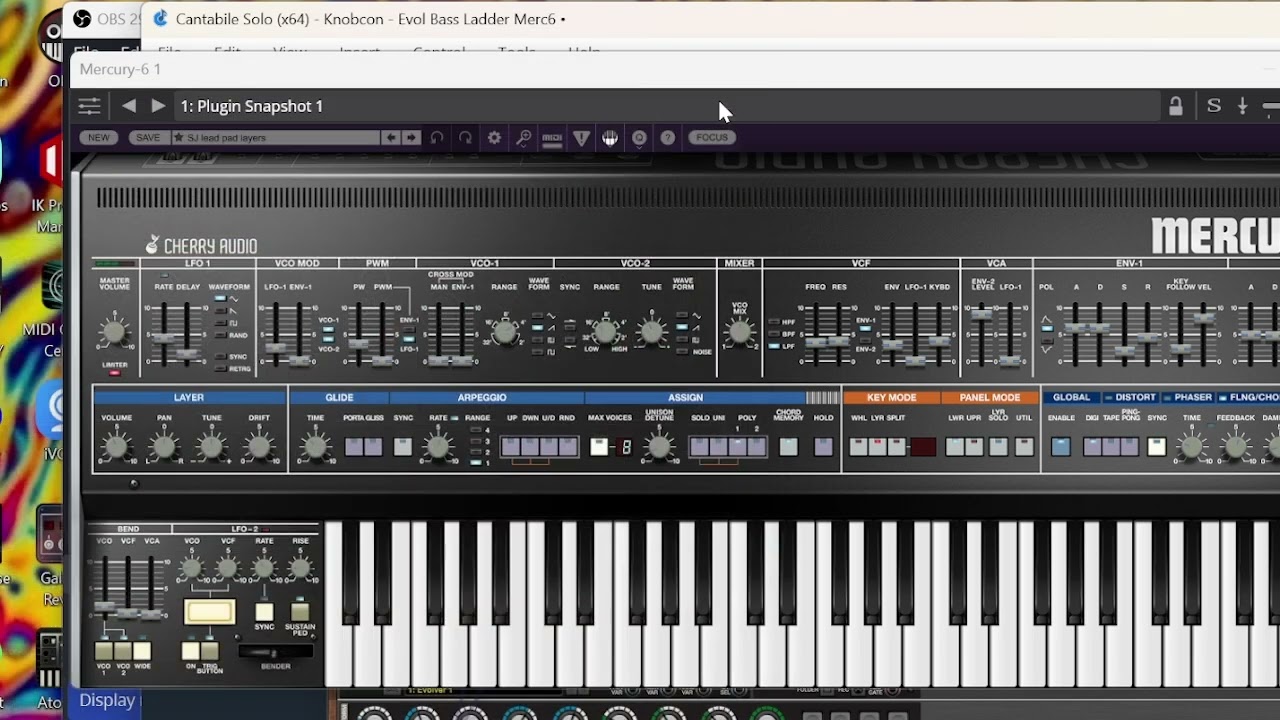Select LFO 1 sine waveform button

(x=222, y=299)
